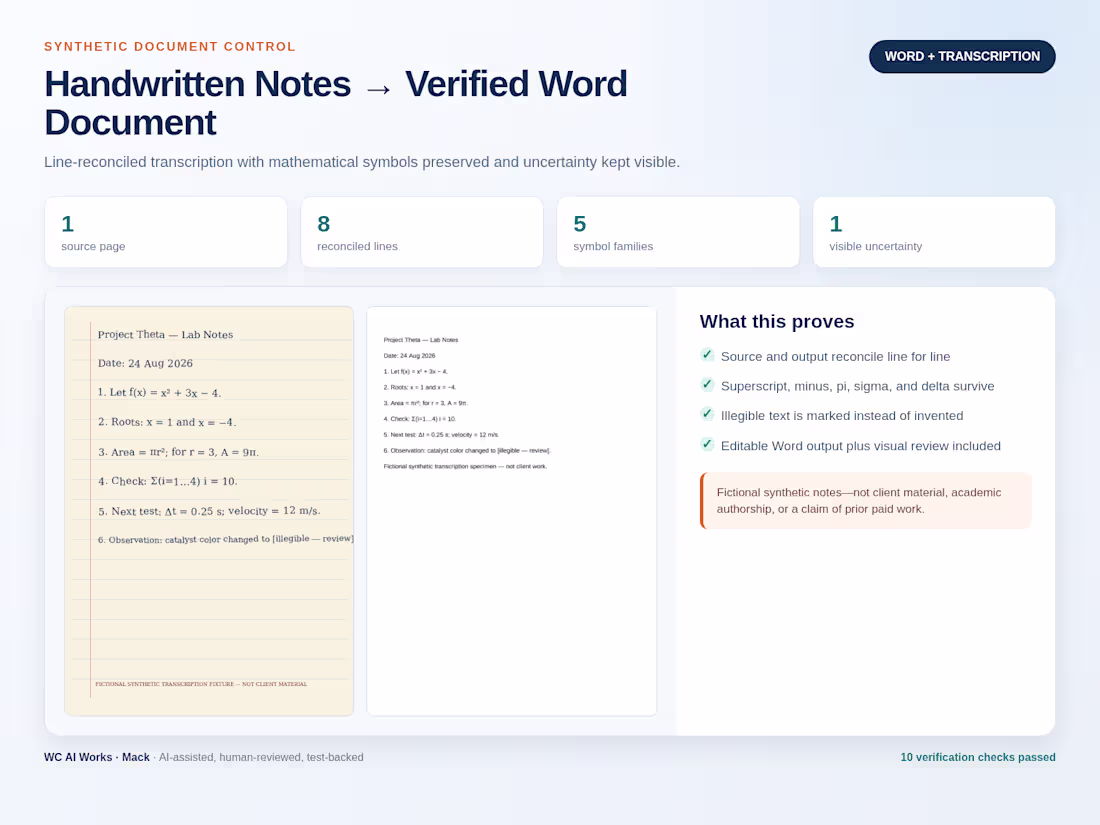Click 'Editable Word output plus visual review included'
This screenshot has height=825, width=1100.
pos(861,445)
